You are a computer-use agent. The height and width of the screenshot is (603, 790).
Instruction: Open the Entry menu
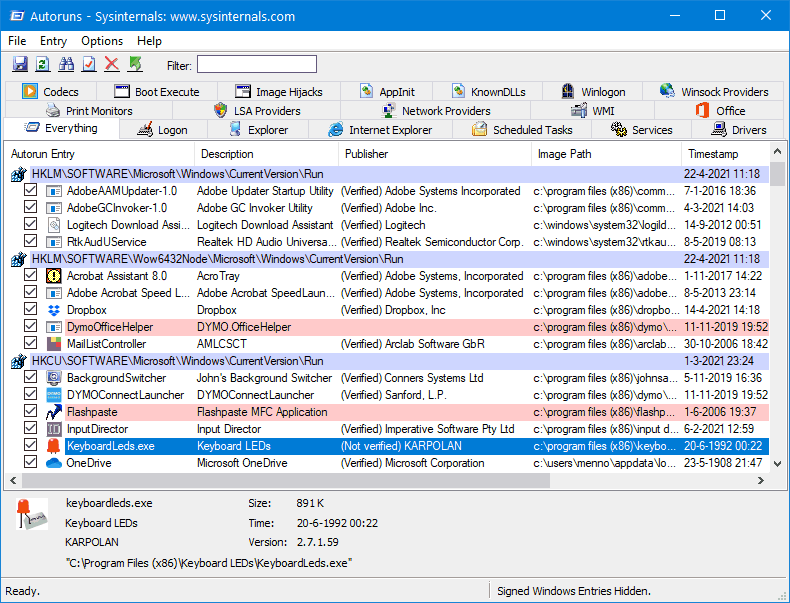53,41
